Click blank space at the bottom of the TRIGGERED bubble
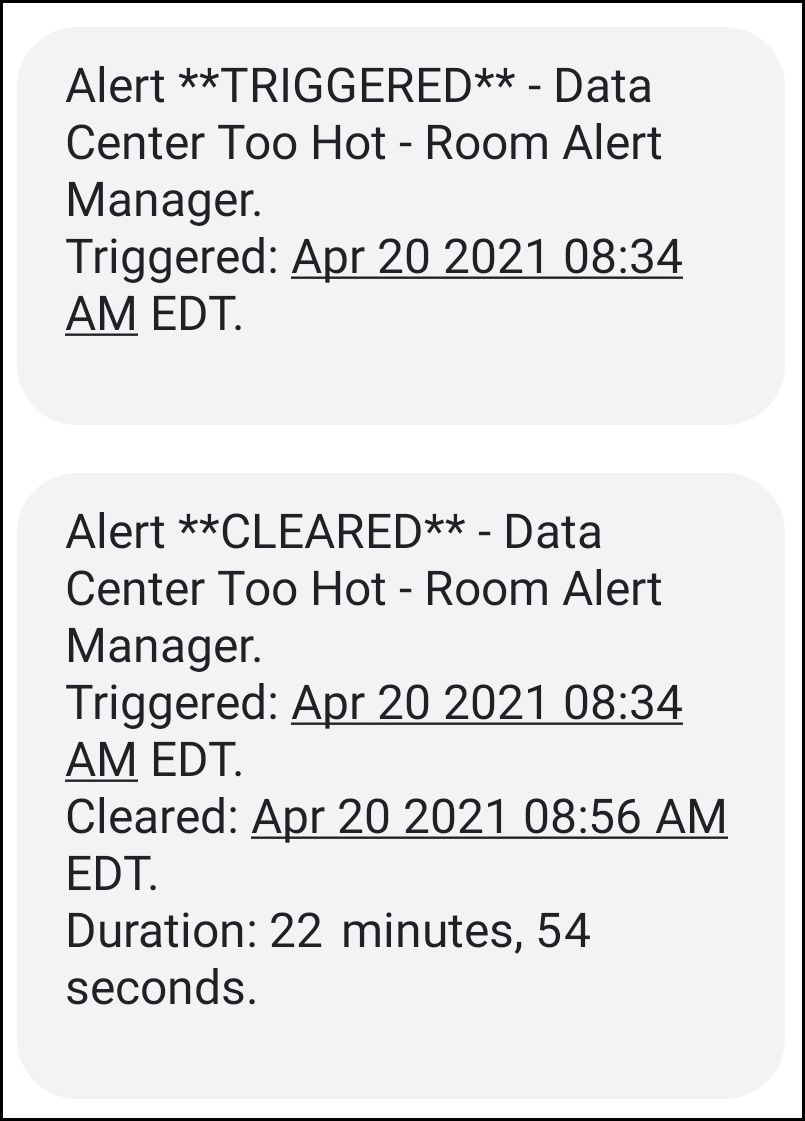805x1121 pixels. 400,385
